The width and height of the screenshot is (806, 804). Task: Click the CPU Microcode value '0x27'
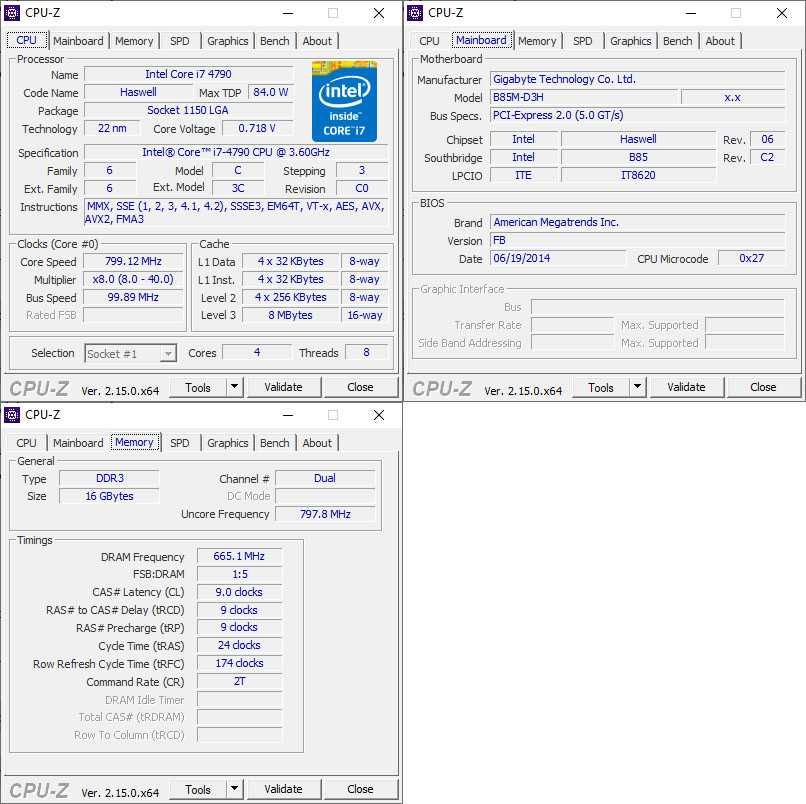click(x=752, y=258)
